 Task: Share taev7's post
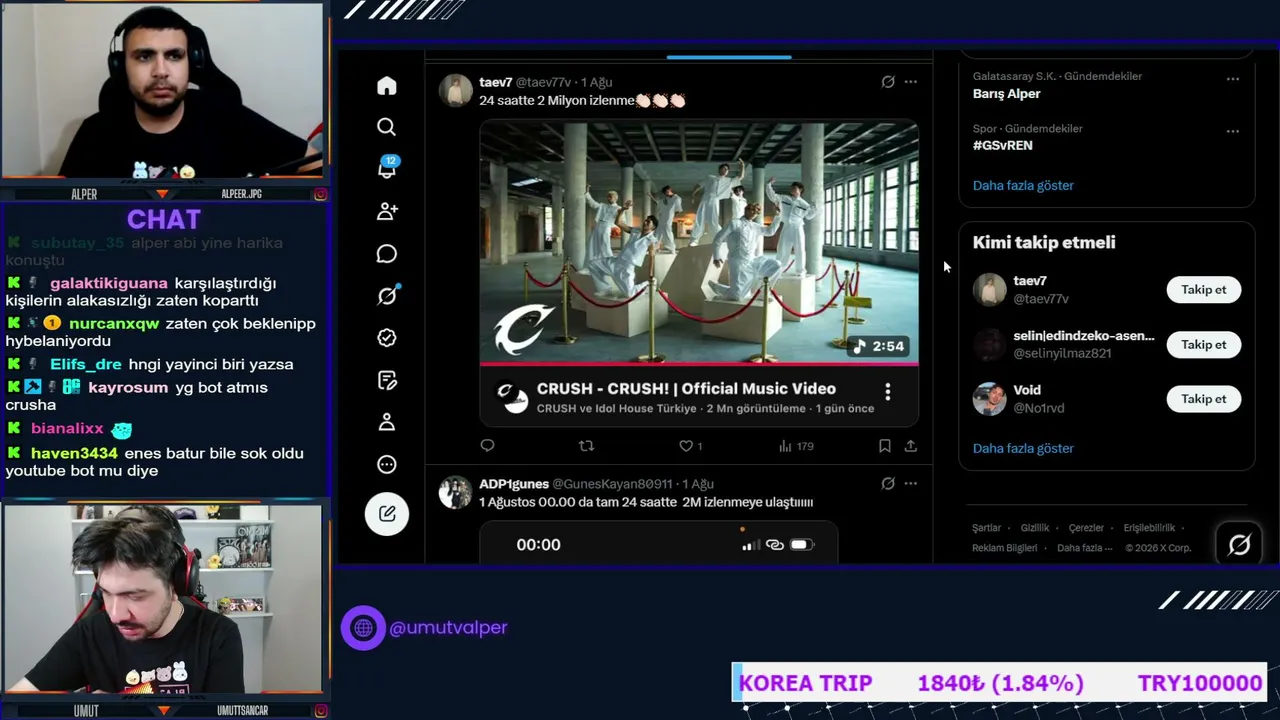click(911, 446)
